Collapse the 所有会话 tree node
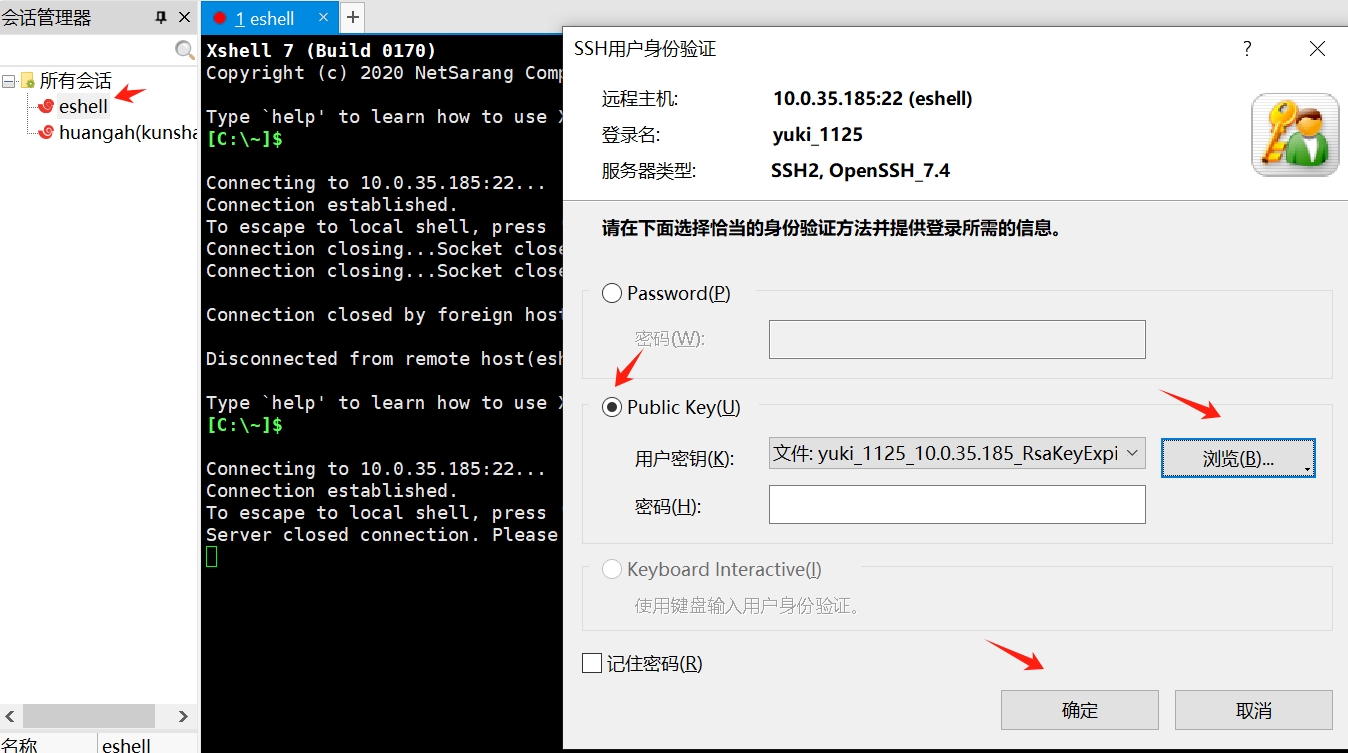This screenshot has width=1348, height=753. [9, 81]
